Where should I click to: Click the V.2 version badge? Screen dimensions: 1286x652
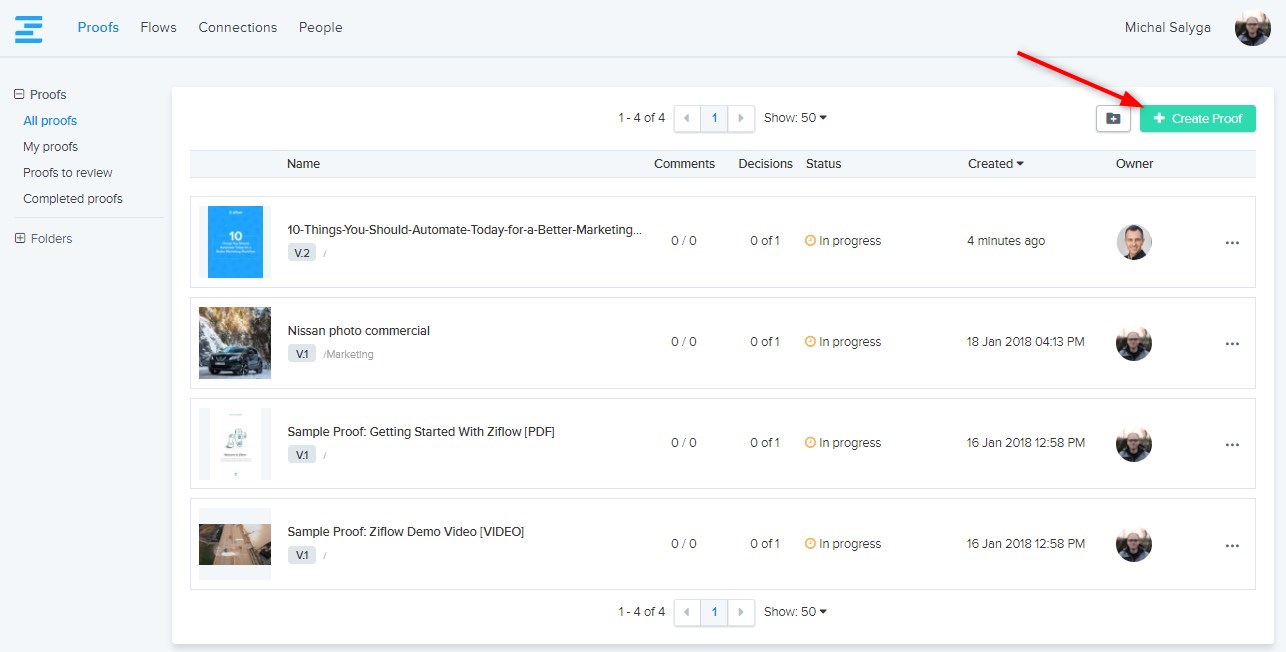point(301,253)
